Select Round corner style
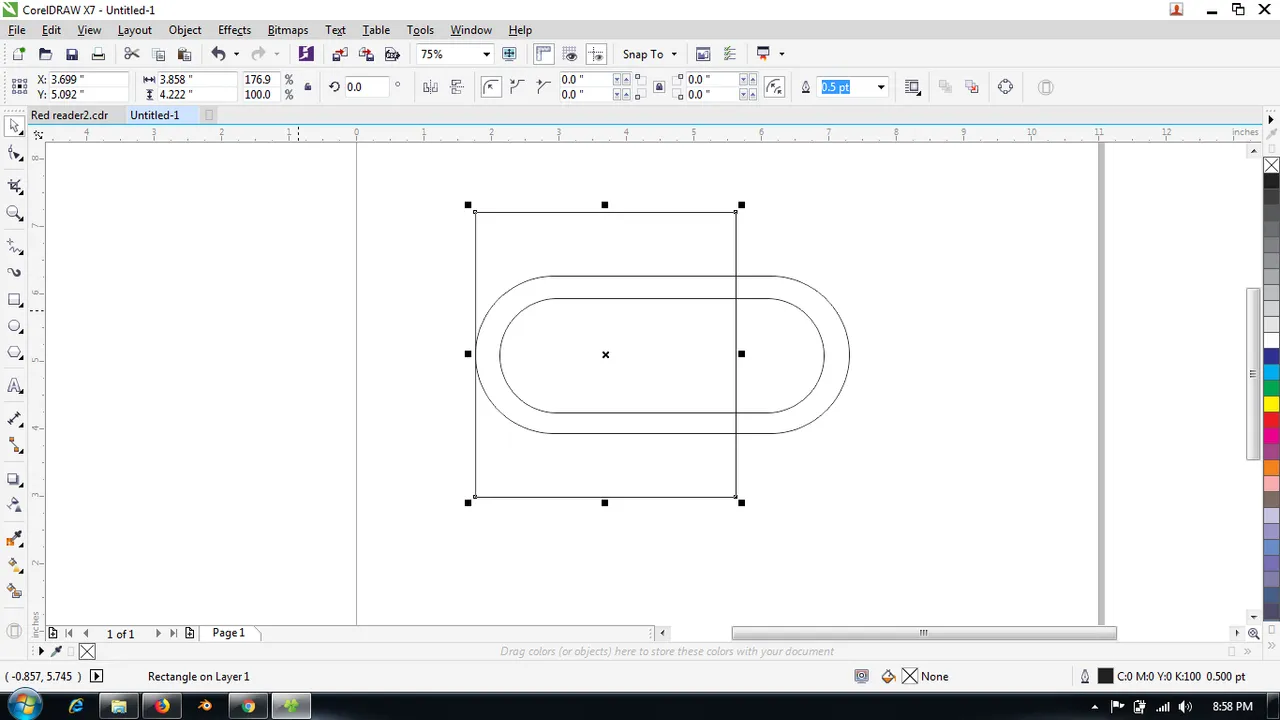 (490, 87)
